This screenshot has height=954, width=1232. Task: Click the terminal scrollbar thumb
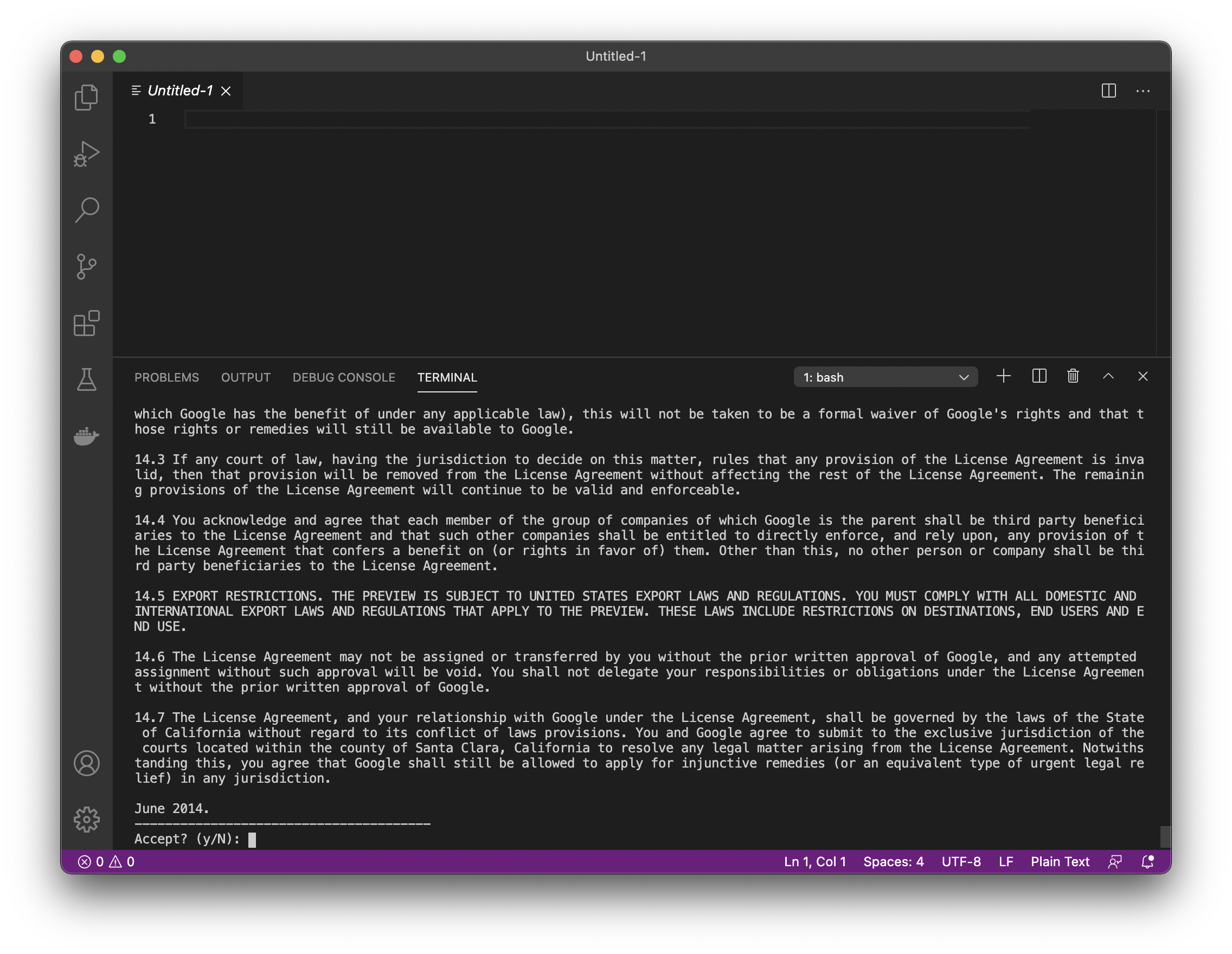[1165, 836]
